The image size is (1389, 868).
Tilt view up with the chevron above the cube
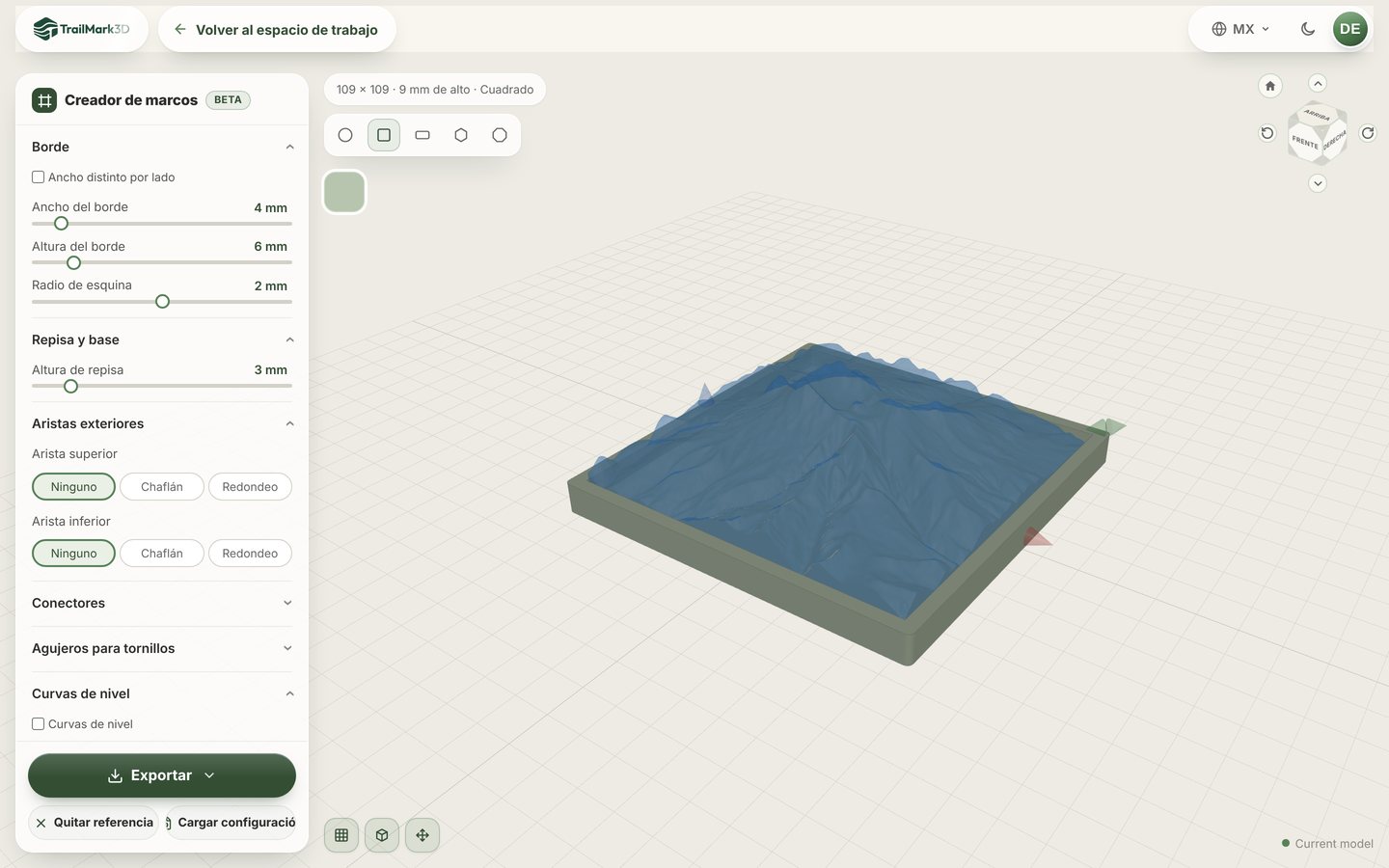tap(1318, 83)
